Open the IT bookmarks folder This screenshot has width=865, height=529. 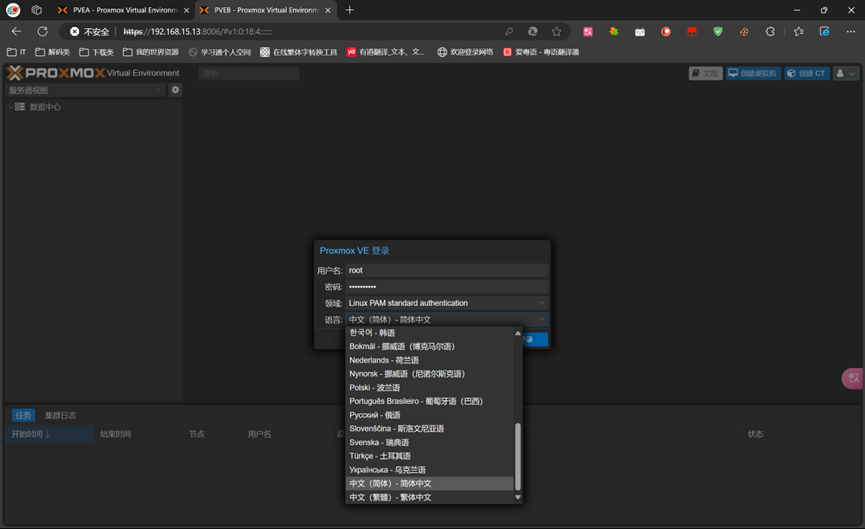coord(16,52)
